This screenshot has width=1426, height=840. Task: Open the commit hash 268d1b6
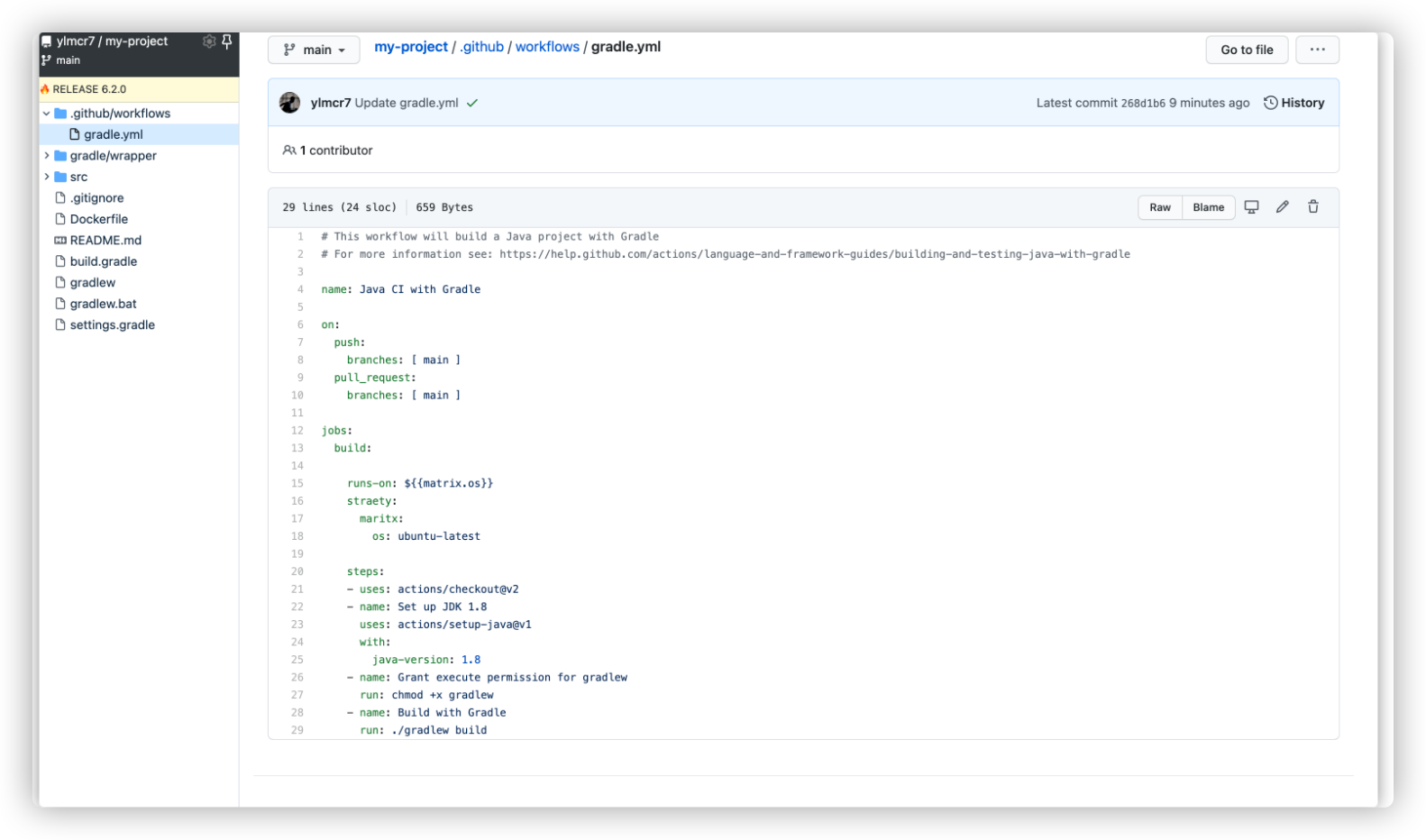tap(1143, 103)
